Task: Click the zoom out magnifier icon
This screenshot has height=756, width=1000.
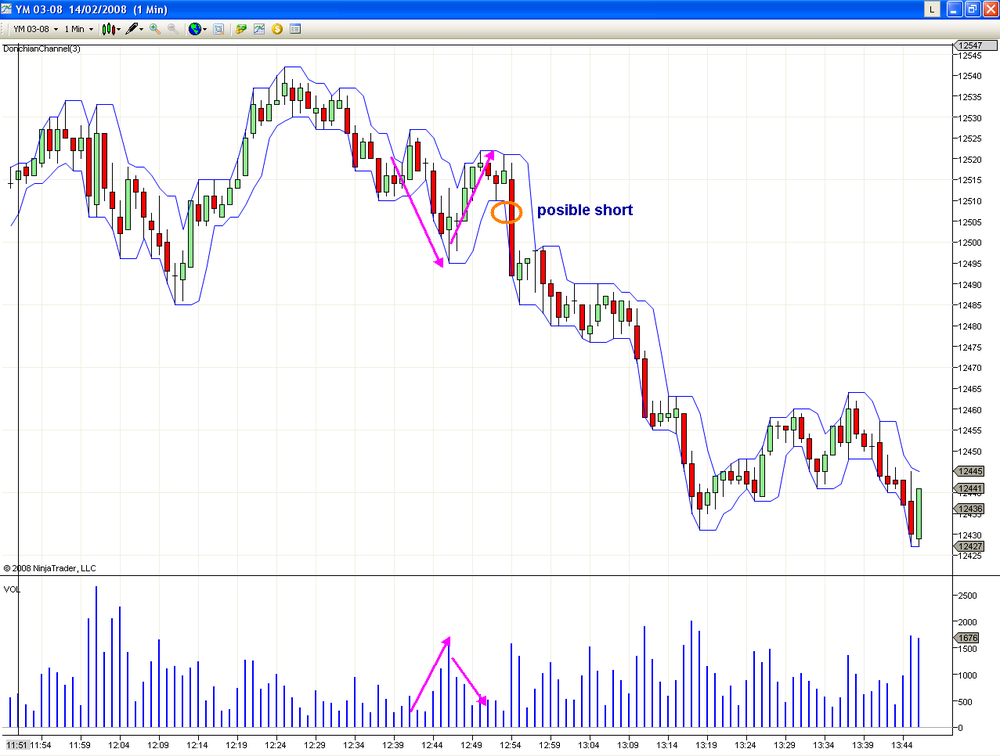Action: 172,29
